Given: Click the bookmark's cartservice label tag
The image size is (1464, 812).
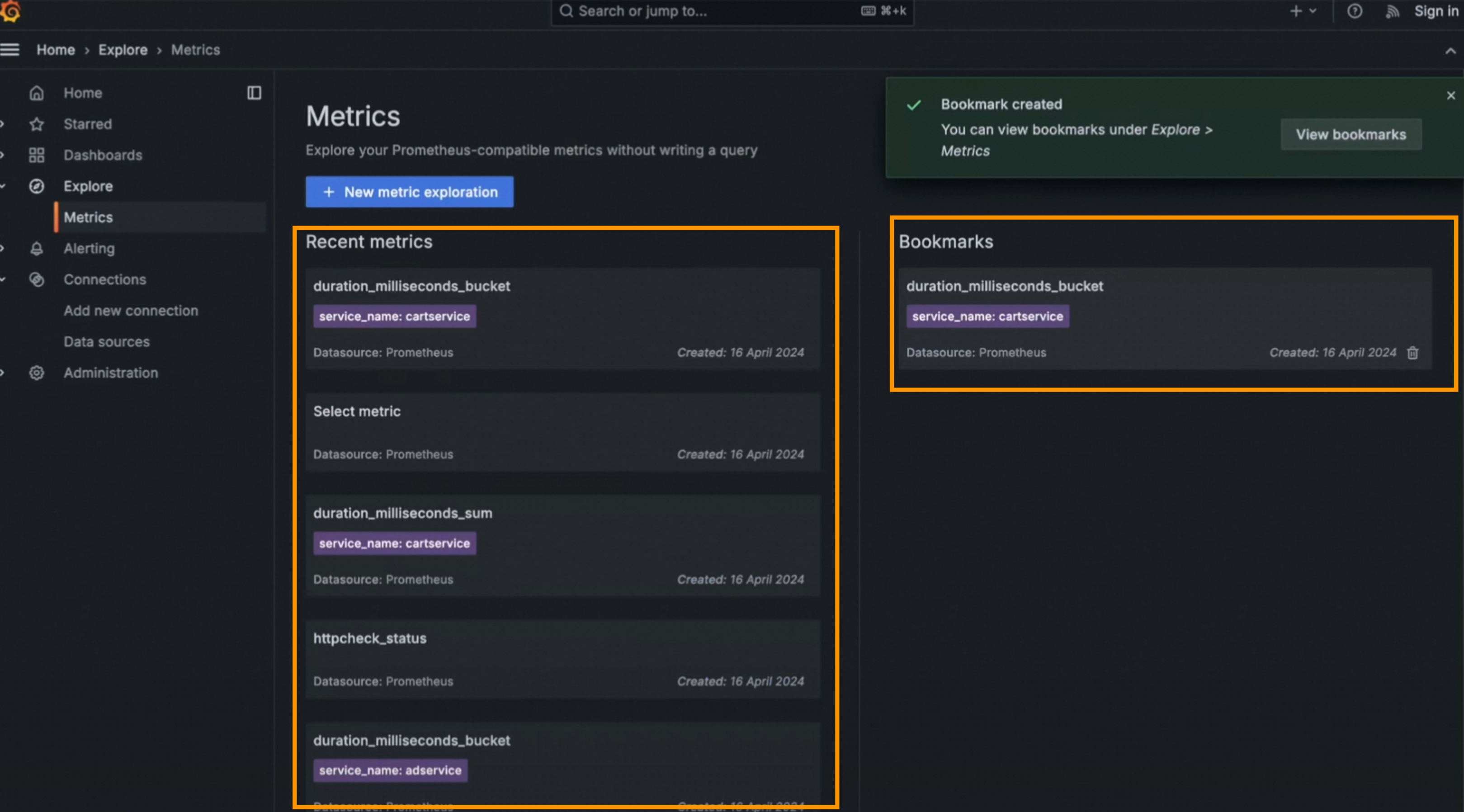Looking at the screenshot, I should pos(988,316).
